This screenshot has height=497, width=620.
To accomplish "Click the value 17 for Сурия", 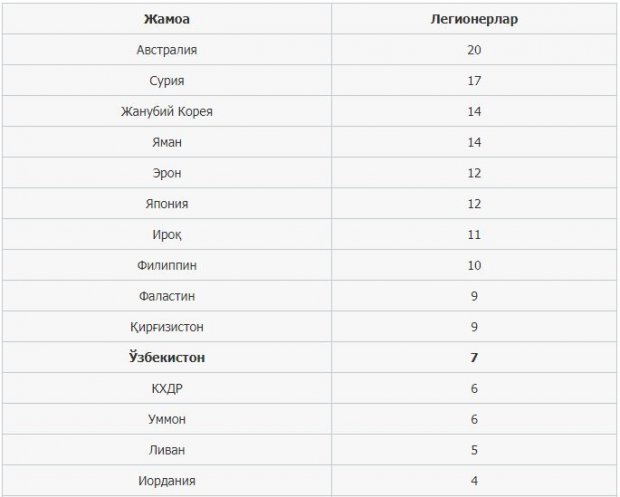I will tap(474, 81).
